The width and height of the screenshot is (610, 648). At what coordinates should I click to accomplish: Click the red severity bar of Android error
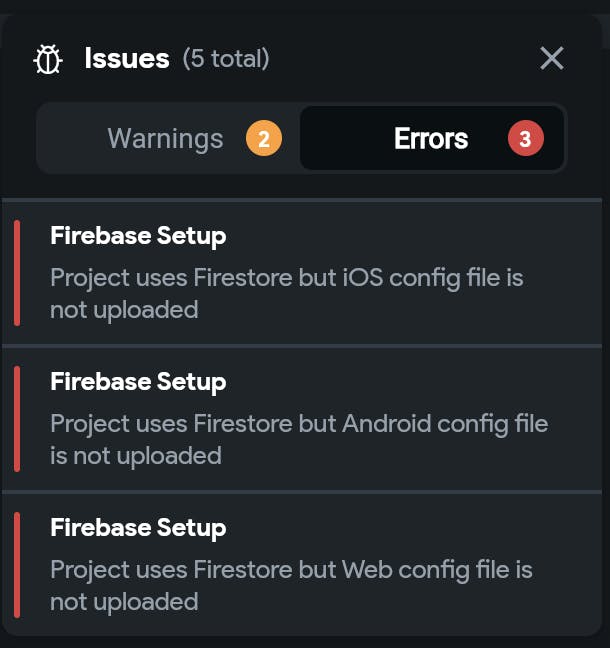point(17,419)
